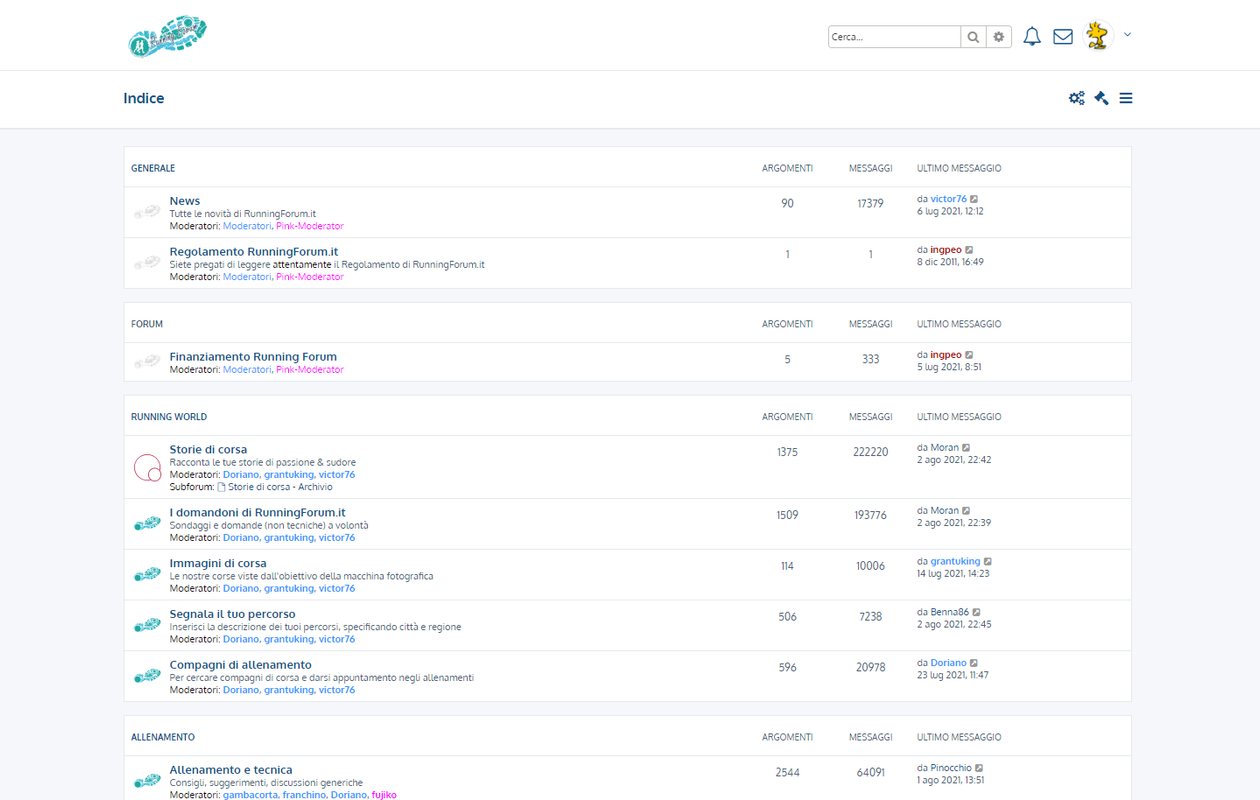Viewport: 1260px width, 800px height.
Task: Click the Allenamento e tecnica shoe icon
Action: (147, 781)
